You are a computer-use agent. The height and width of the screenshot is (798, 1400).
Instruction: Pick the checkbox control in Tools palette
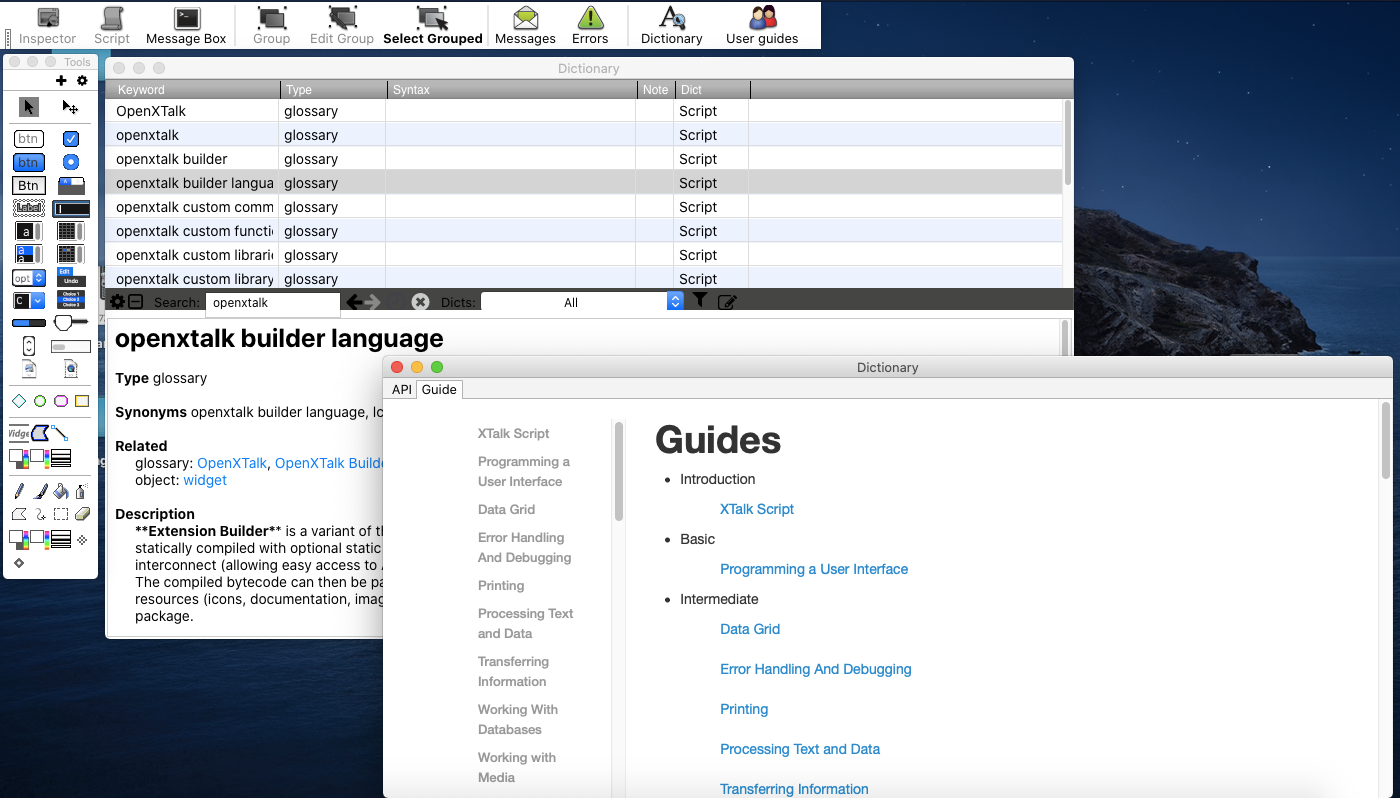(x=71, y=139)
